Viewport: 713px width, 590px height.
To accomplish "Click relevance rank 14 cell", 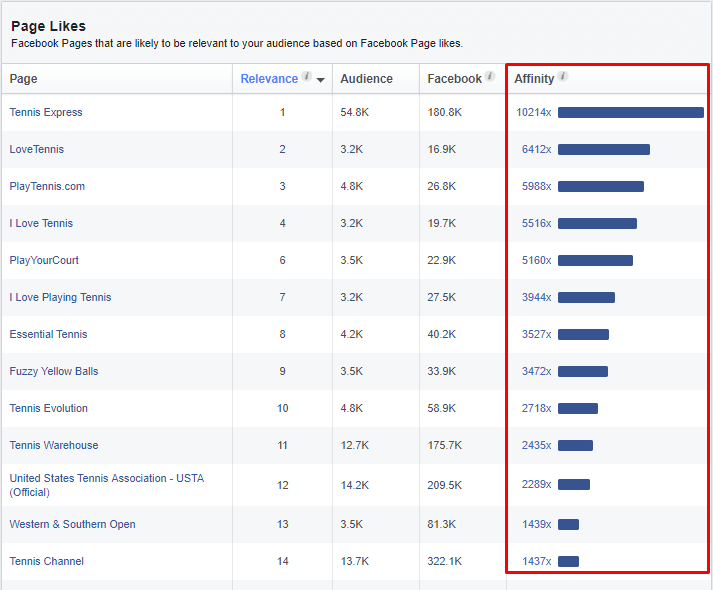I will click(x=282, y=561).
